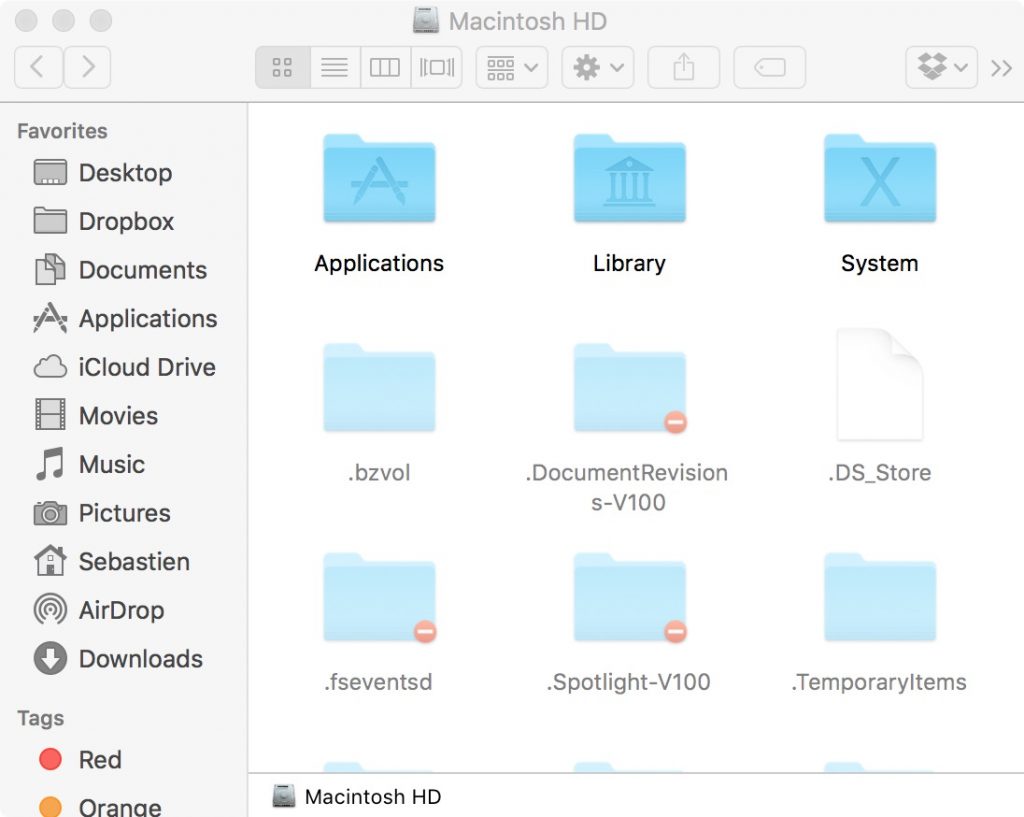1024x817 pixels.
Task: Switch to list view
Action: (x=334, y=67)
